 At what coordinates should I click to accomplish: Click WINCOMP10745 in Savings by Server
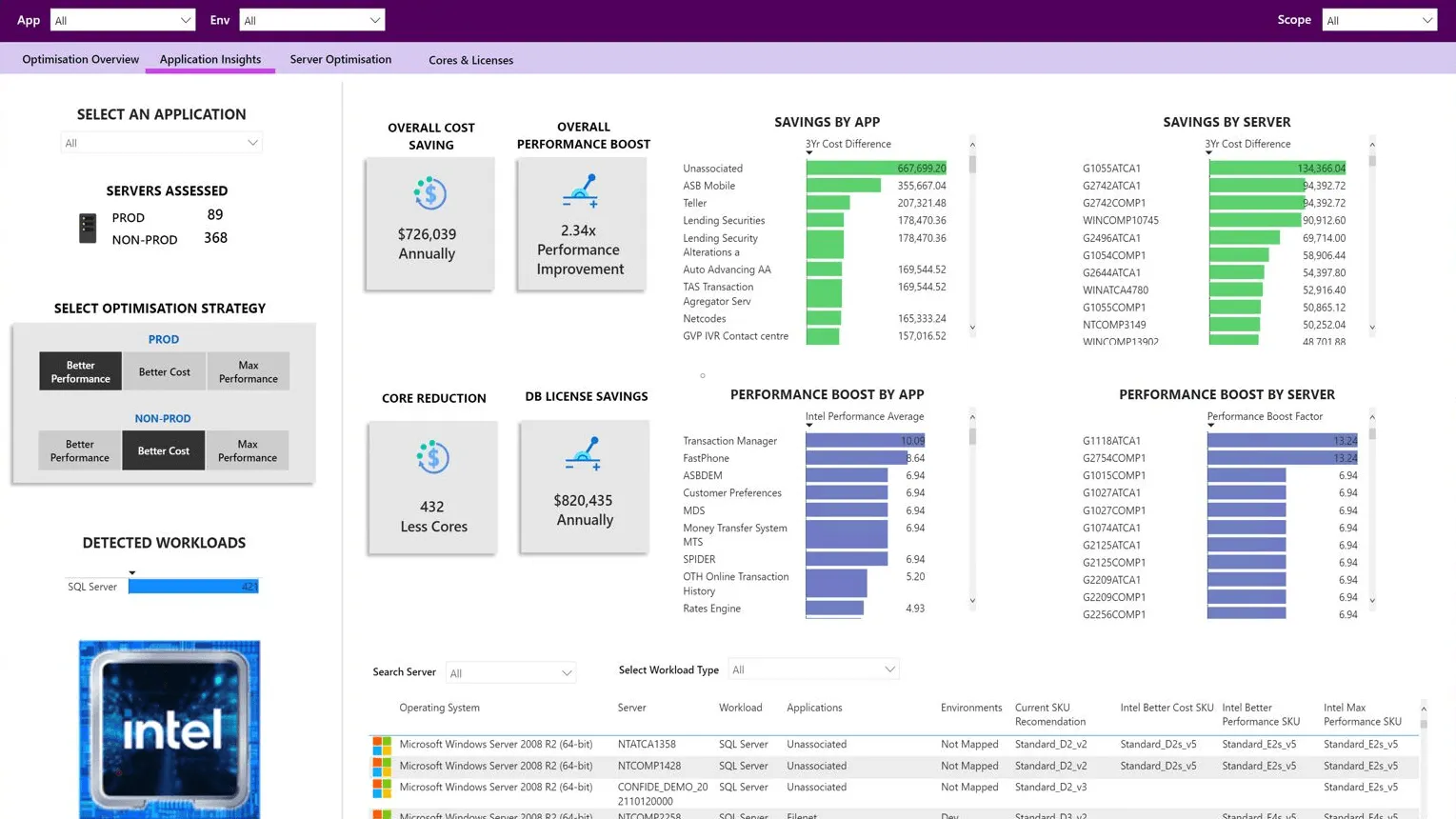click(1120, 220)
